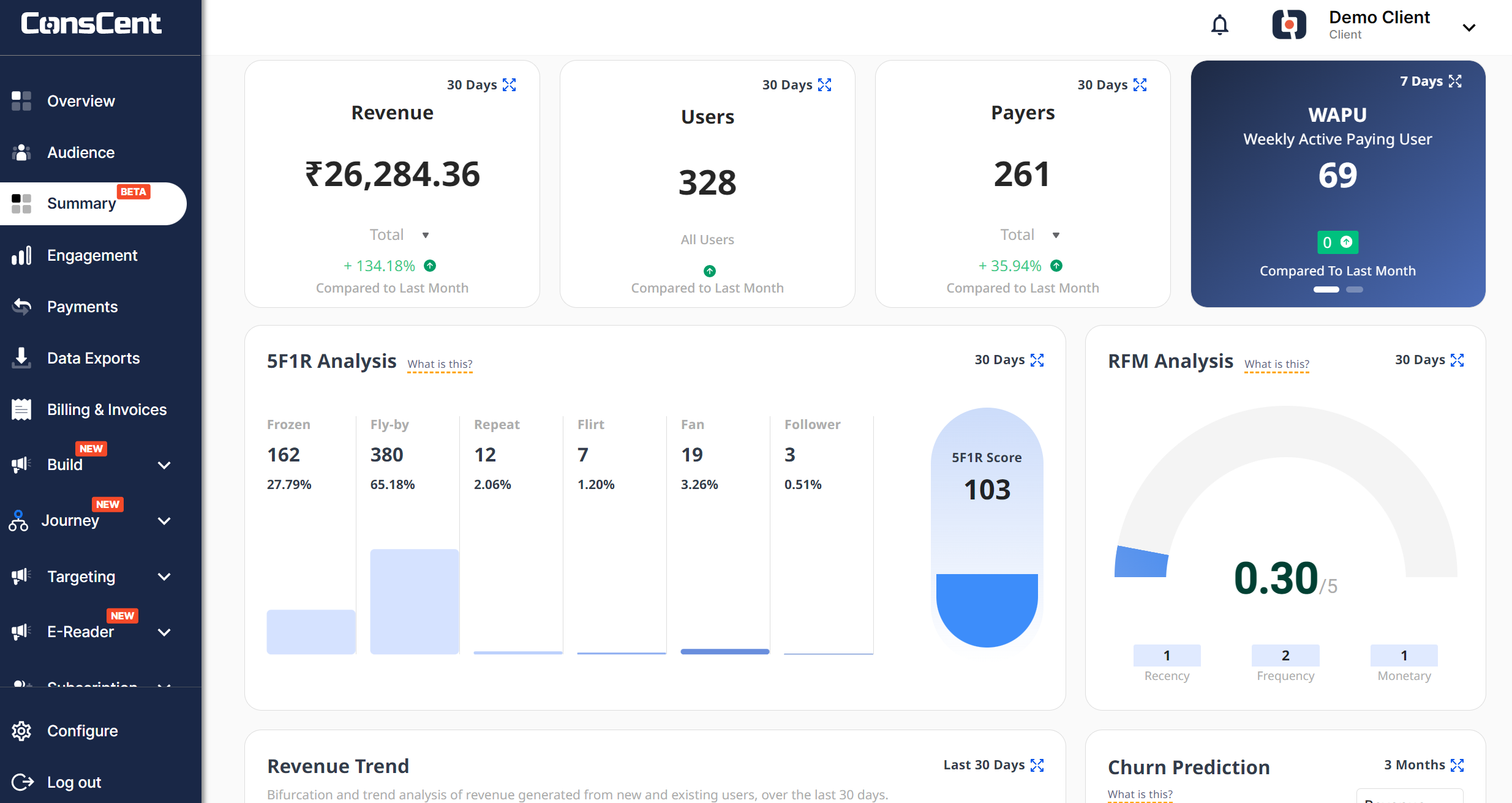Switch to the second WAPU carousel indicator
This screenshot has width=1512, height=803.
(1355, 289)
